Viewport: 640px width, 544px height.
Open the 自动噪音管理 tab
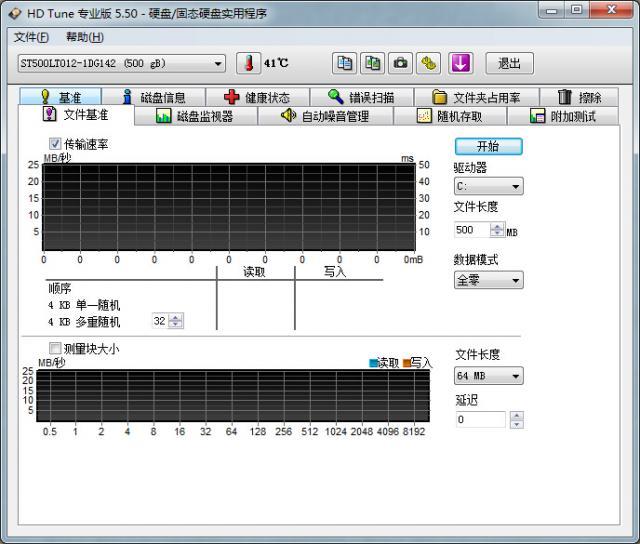coord(325,116)
